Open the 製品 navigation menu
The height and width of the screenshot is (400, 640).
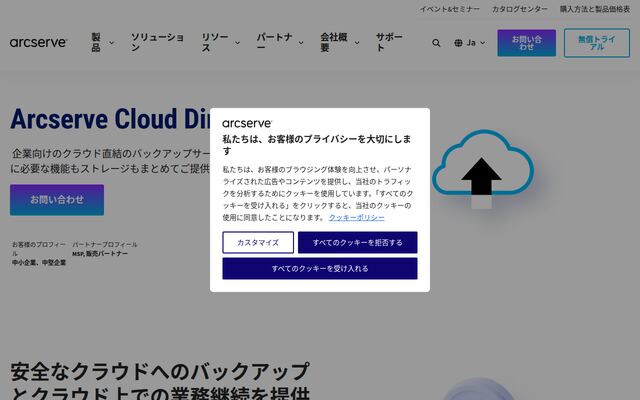click(96, 42)
